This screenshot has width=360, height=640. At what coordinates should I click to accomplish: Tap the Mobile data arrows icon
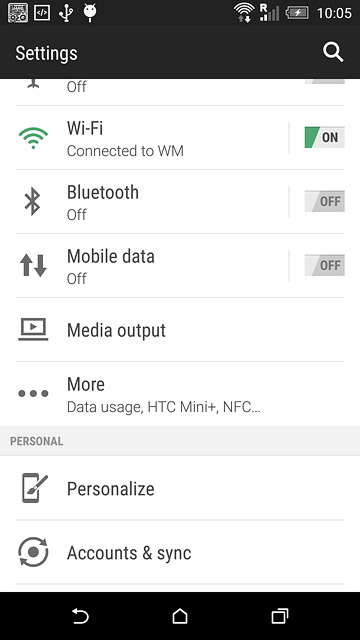click(33, 266)
